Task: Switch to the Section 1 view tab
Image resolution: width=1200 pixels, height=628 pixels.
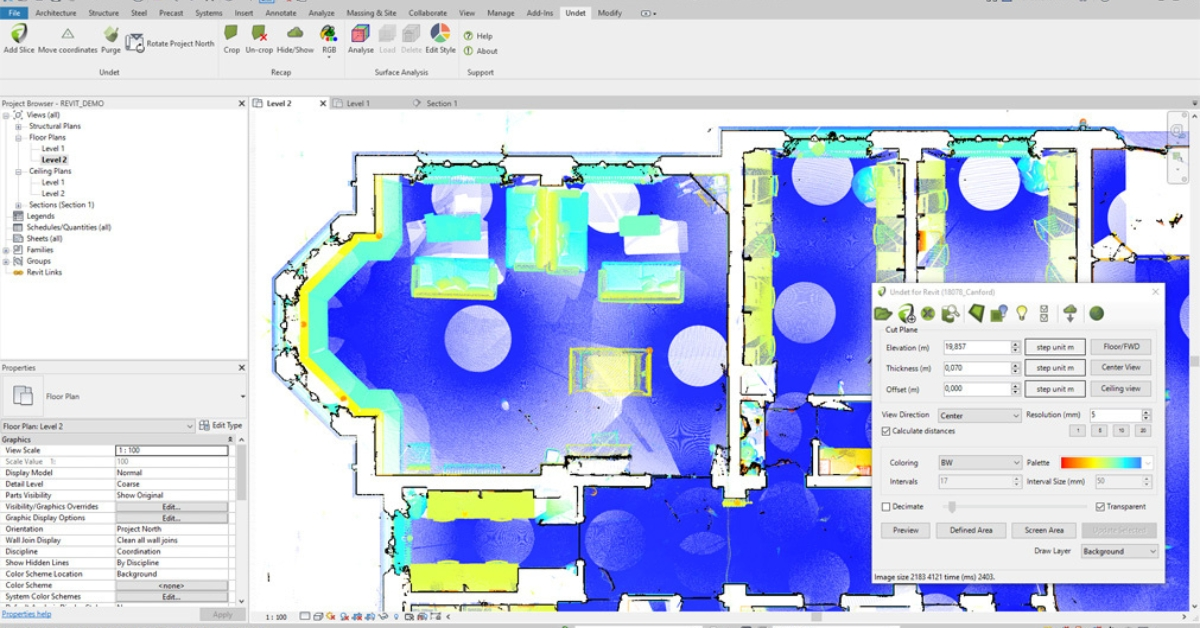Action: 441,103
